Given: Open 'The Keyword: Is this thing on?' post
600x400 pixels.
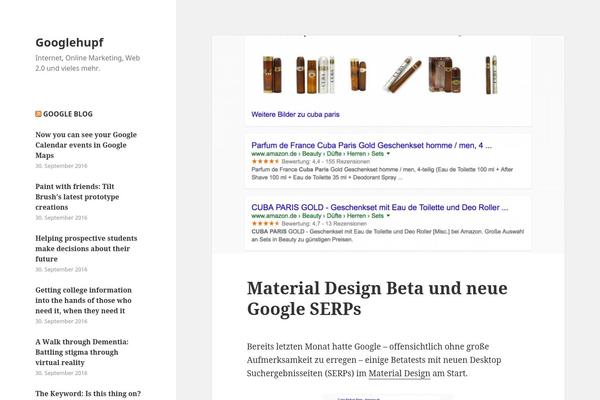Looking at the screenshot, I should point(88,393).
